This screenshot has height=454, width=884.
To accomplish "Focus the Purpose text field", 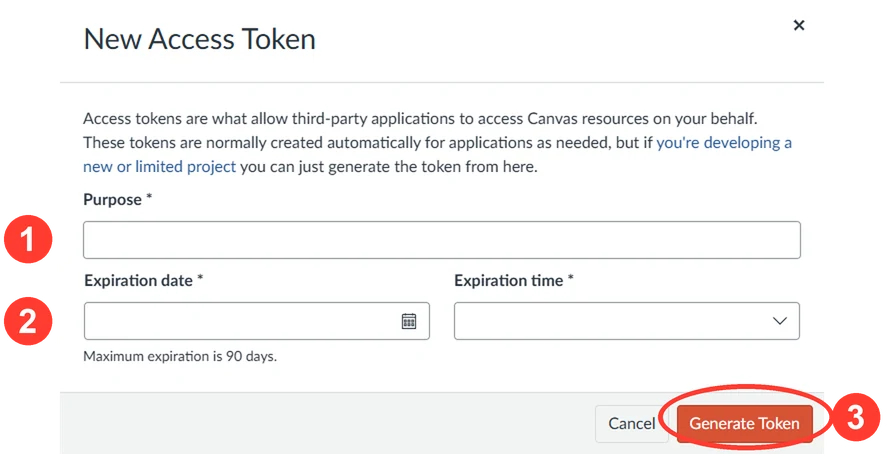I will pos(441,240).
